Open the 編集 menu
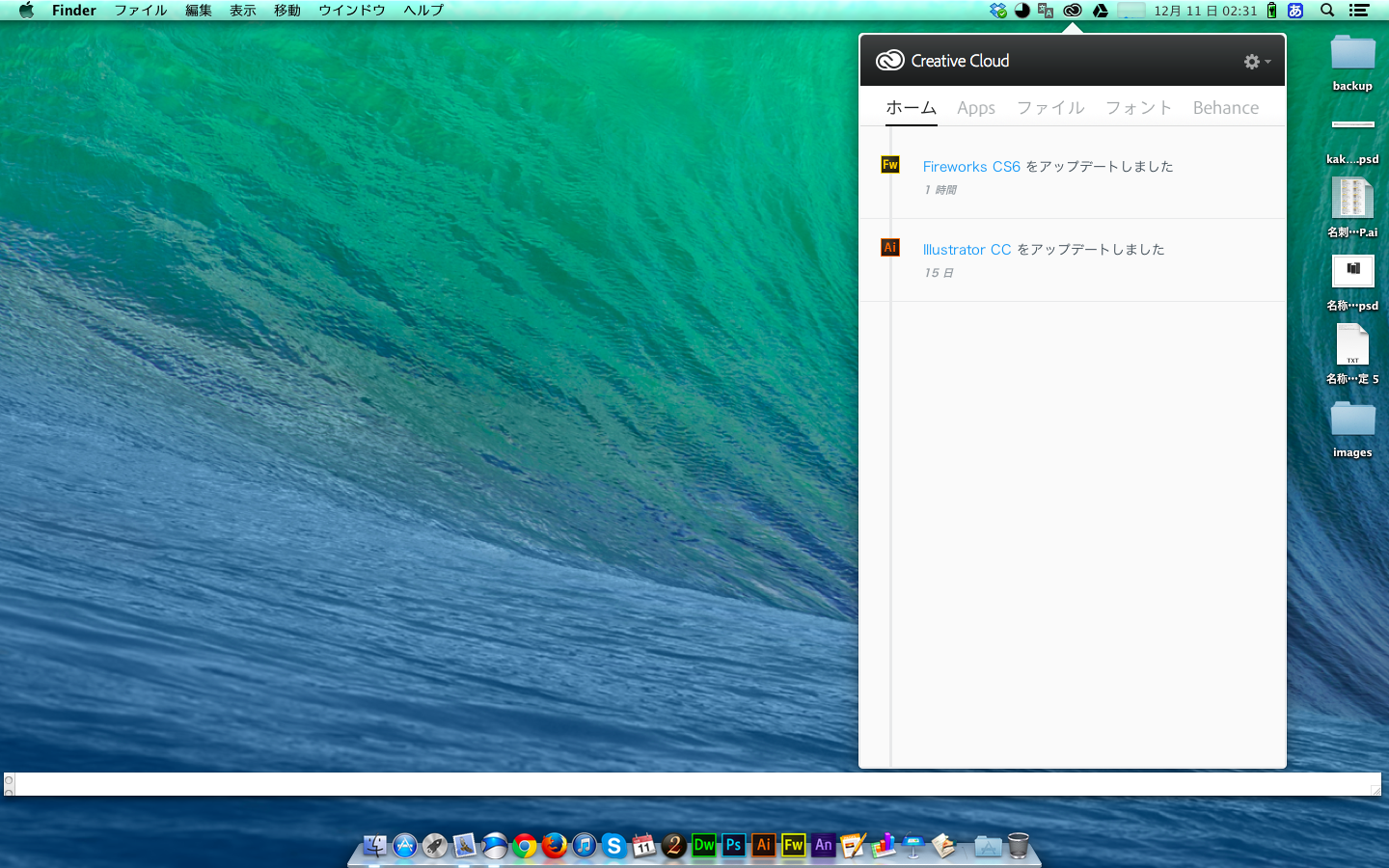This screenshot has width=1389, height=868. click(199, 11)
